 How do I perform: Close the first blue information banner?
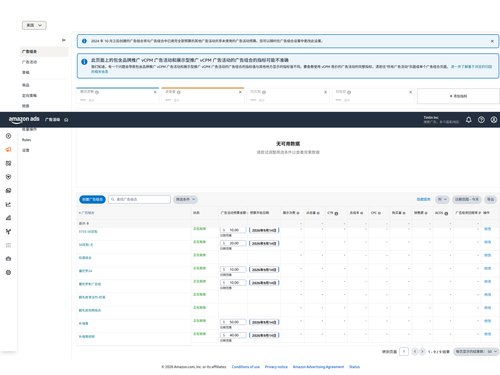[x=492, y=41]
